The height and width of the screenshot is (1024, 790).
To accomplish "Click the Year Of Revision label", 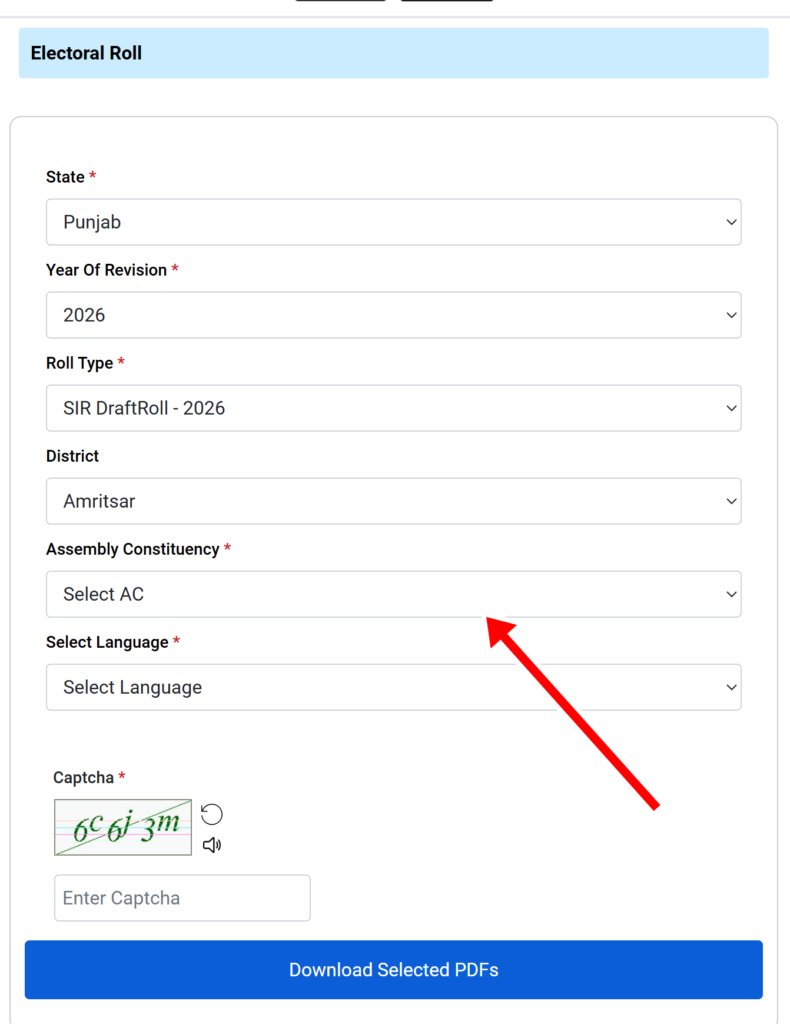I will [x=106, y=270].
